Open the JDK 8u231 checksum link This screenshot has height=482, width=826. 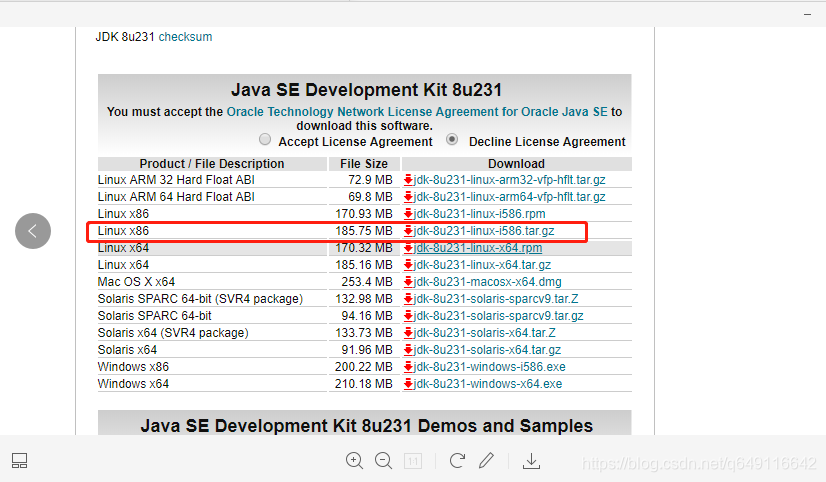pos(185,37)
